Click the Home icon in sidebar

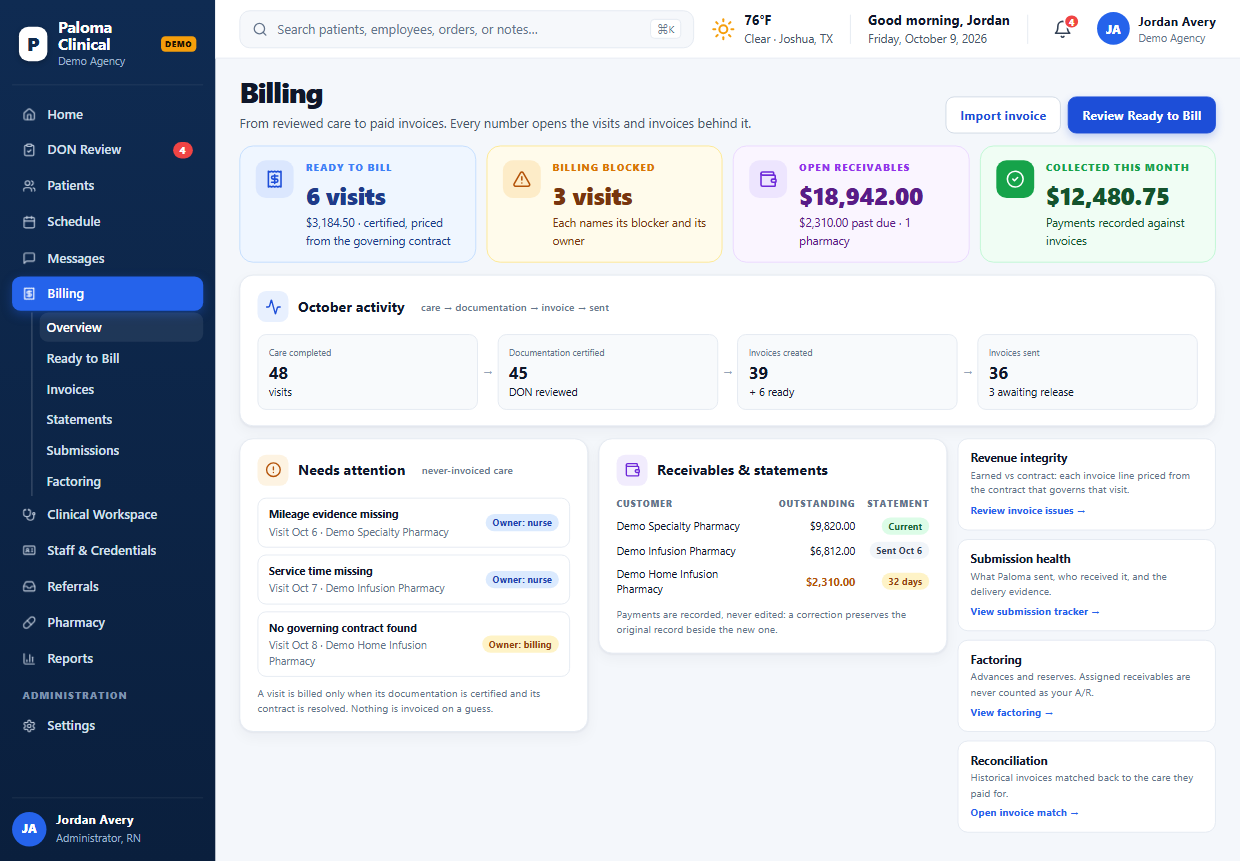(x=29, y=115)
